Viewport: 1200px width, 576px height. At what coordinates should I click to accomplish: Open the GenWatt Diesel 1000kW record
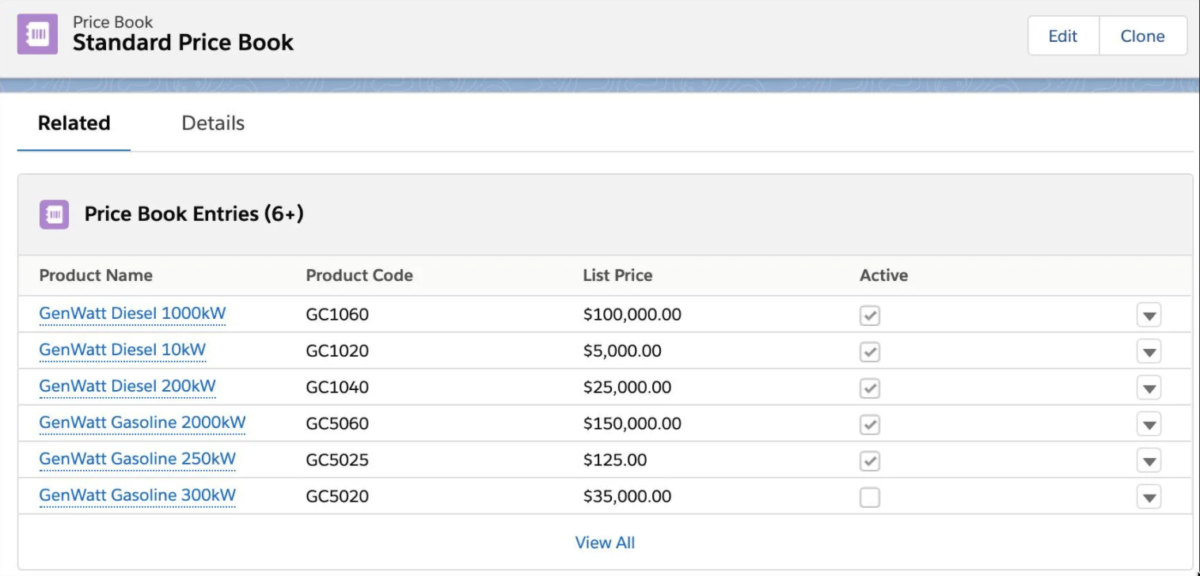coord(132,314)
